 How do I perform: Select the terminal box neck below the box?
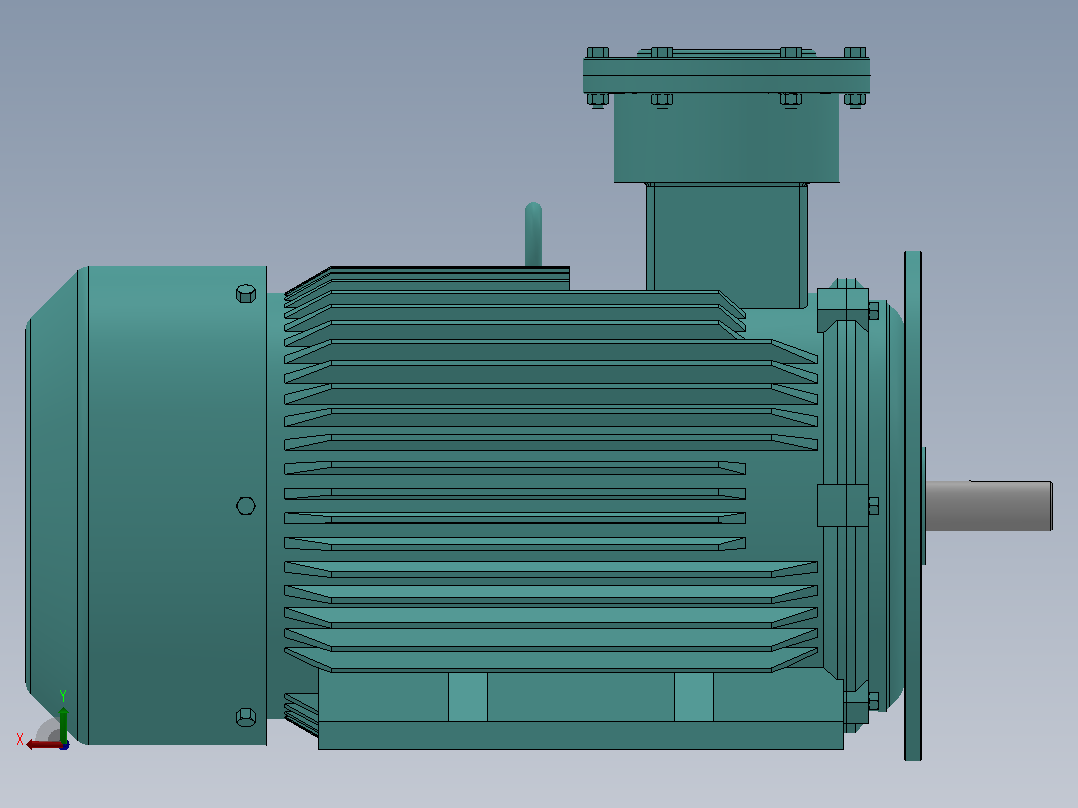coord(727,244)
